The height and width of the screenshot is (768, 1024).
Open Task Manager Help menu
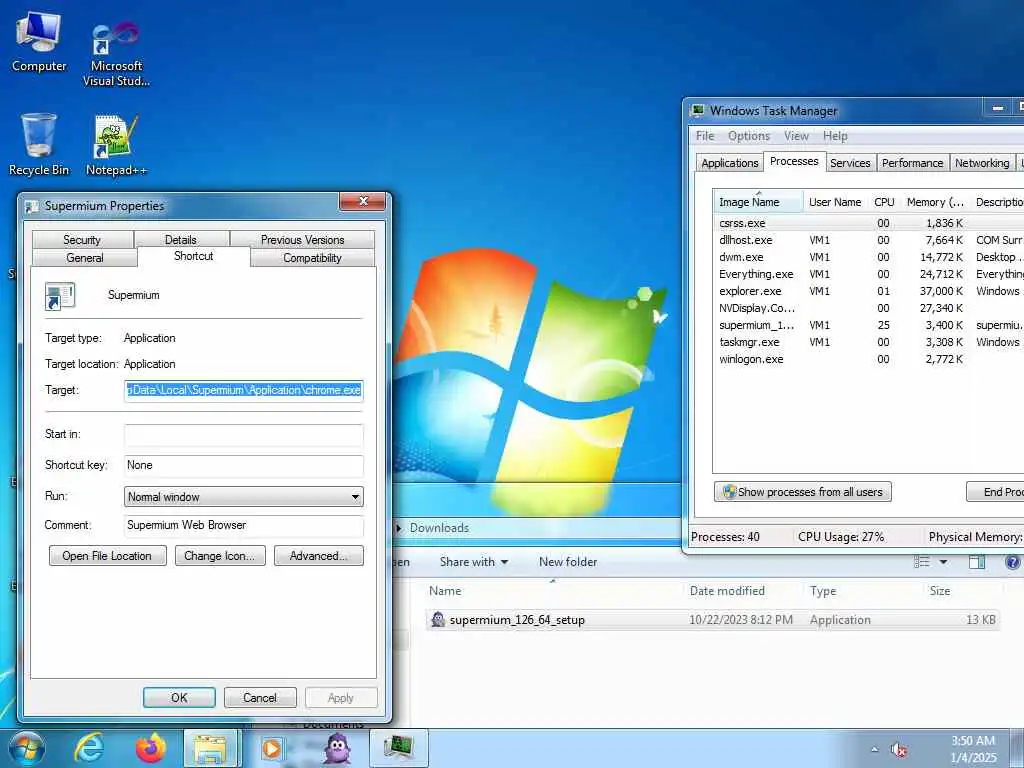(x=835, y=136)
